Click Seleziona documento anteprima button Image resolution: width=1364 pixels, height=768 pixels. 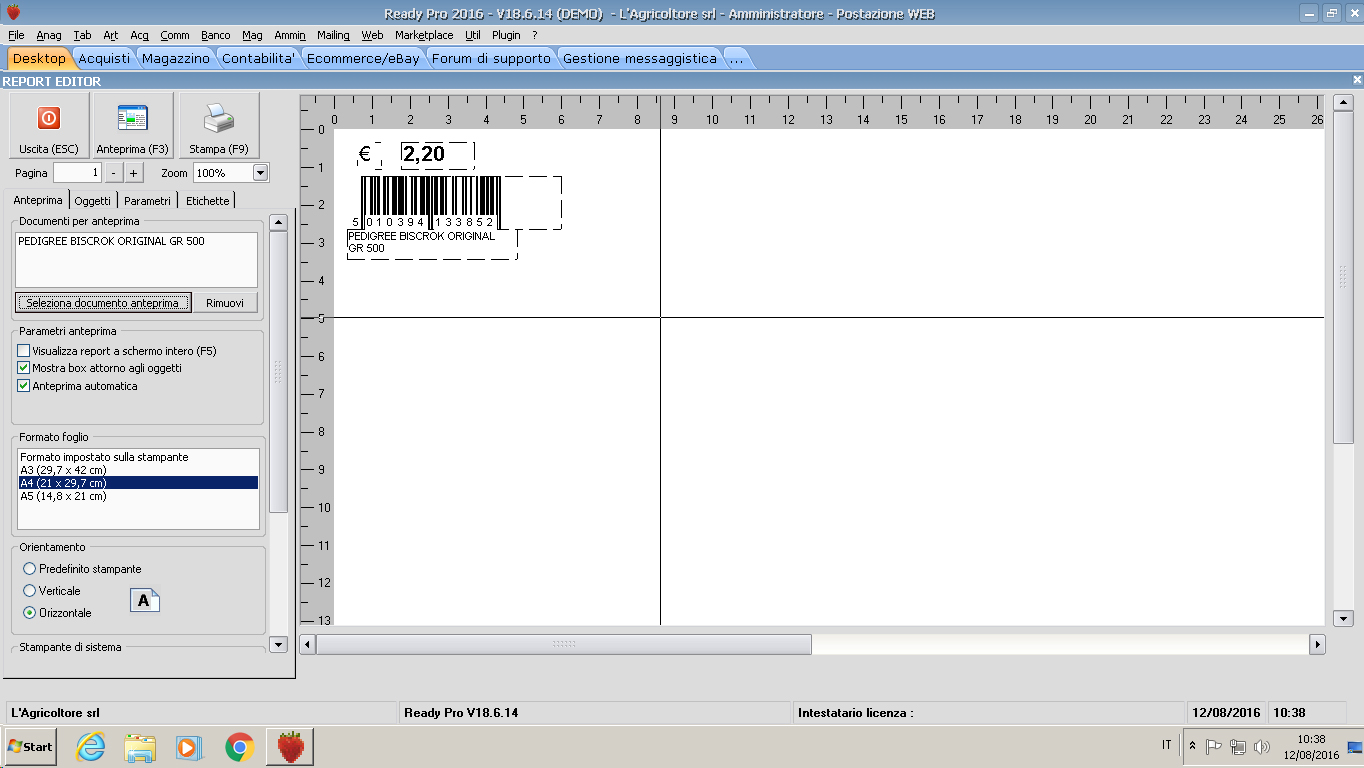[x=103, y=303]
